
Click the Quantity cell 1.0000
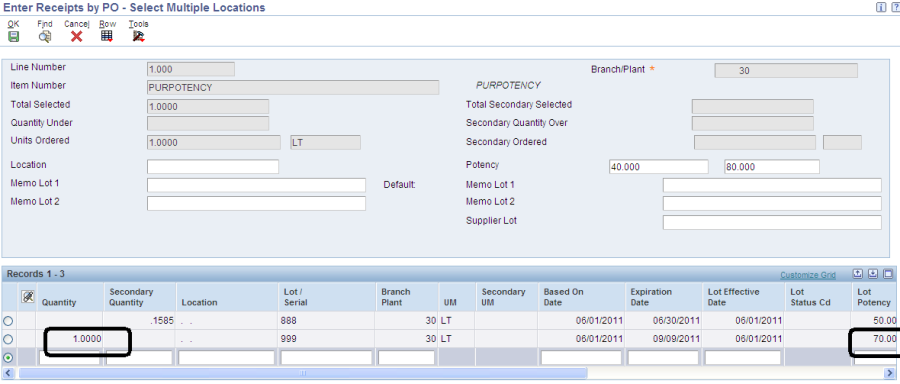(71, 339)
